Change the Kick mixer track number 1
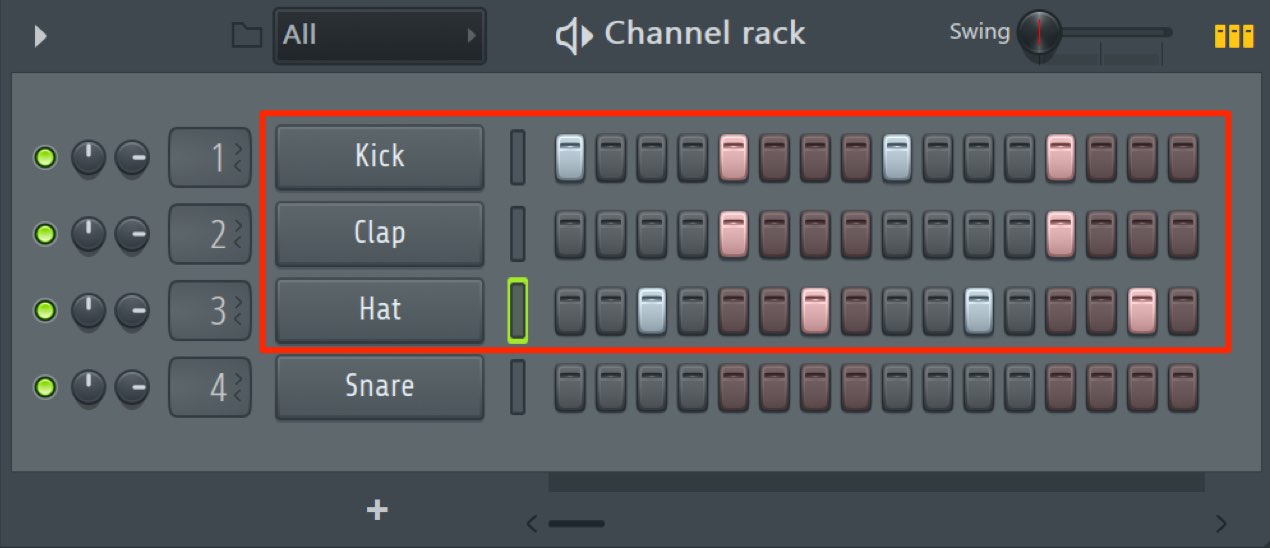Image resolution: width=1270 pixels, height=548 pixels. coord(210,157)
